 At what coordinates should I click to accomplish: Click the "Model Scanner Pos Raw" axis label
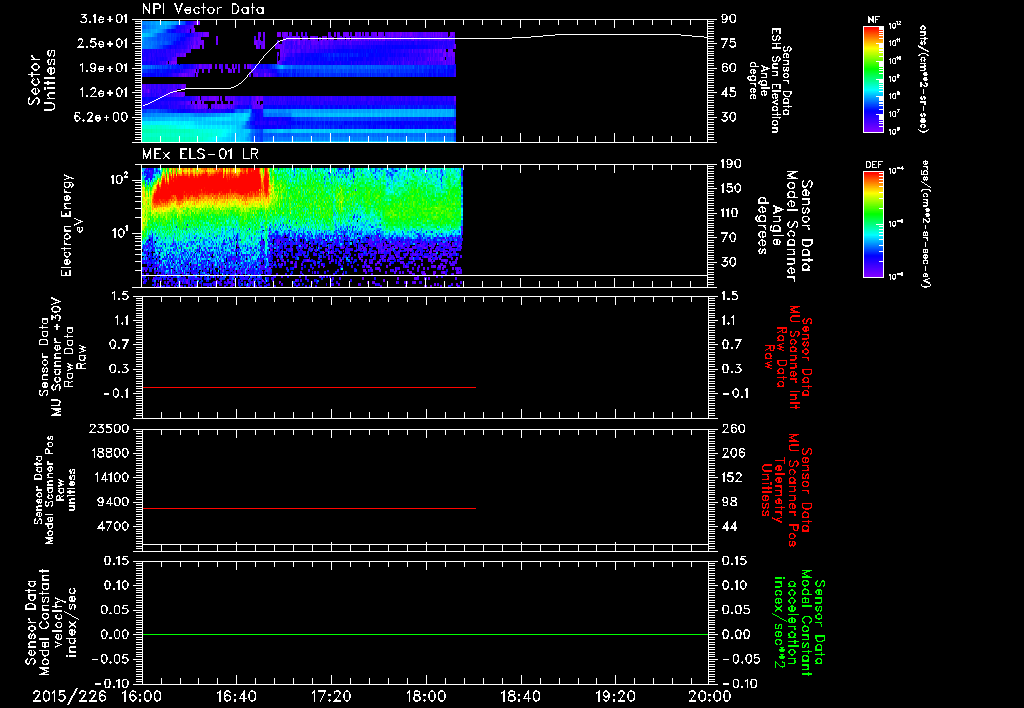[54, 490]
